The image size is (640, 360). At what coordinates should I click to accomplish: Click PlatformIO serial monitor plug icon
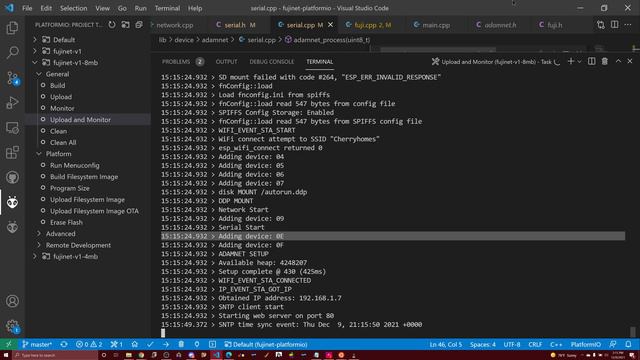[x=197, y=344]
